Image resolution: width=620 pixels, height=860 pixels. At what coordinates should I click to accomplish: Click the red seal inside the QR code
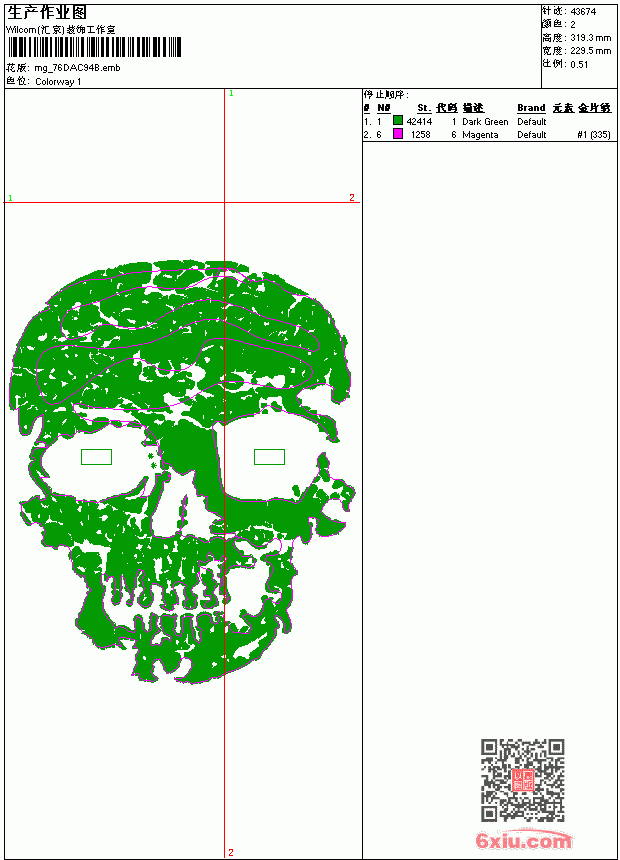point(523,780)
